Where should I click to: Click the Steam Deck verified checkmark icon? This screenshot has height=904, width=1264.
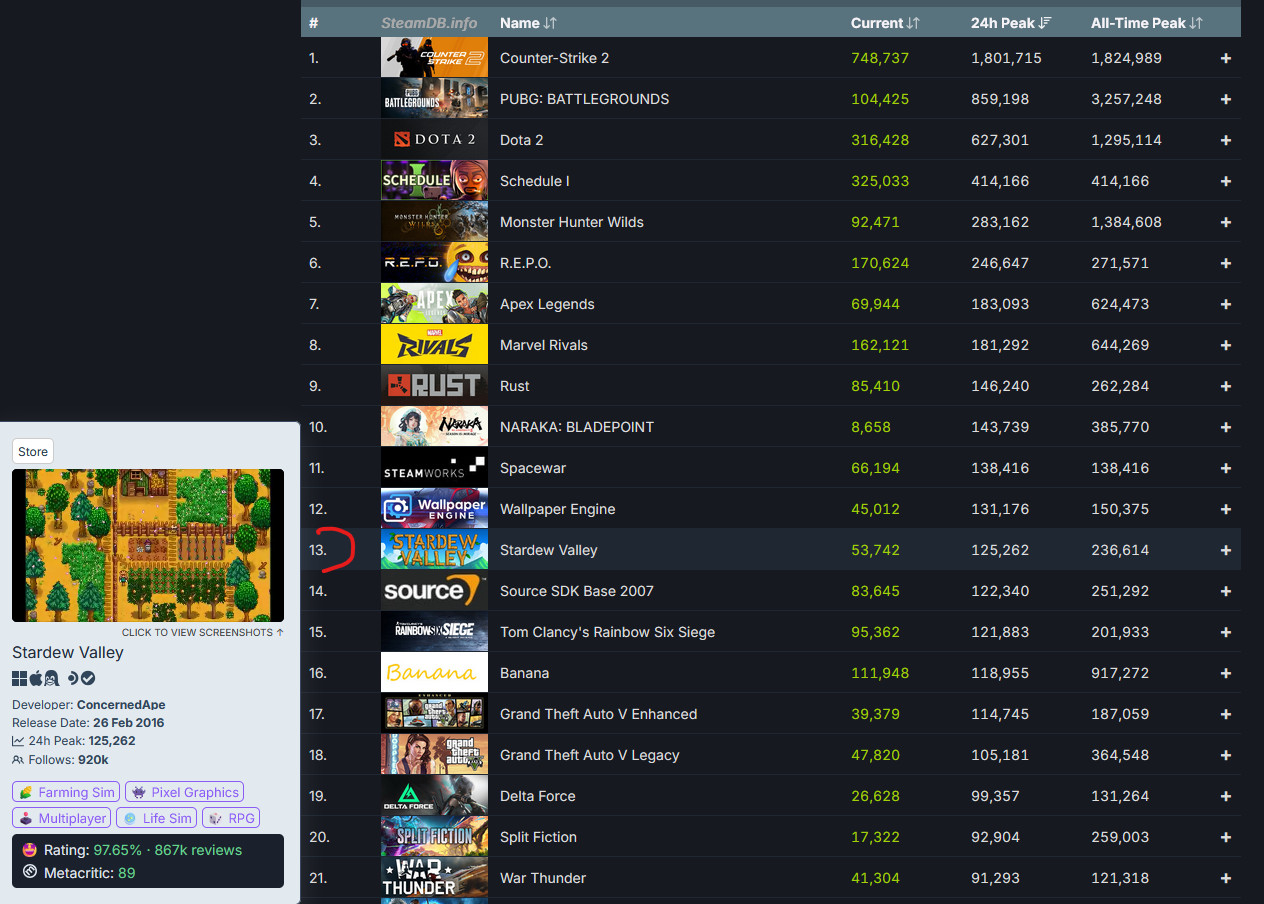[x=88, y=678]
